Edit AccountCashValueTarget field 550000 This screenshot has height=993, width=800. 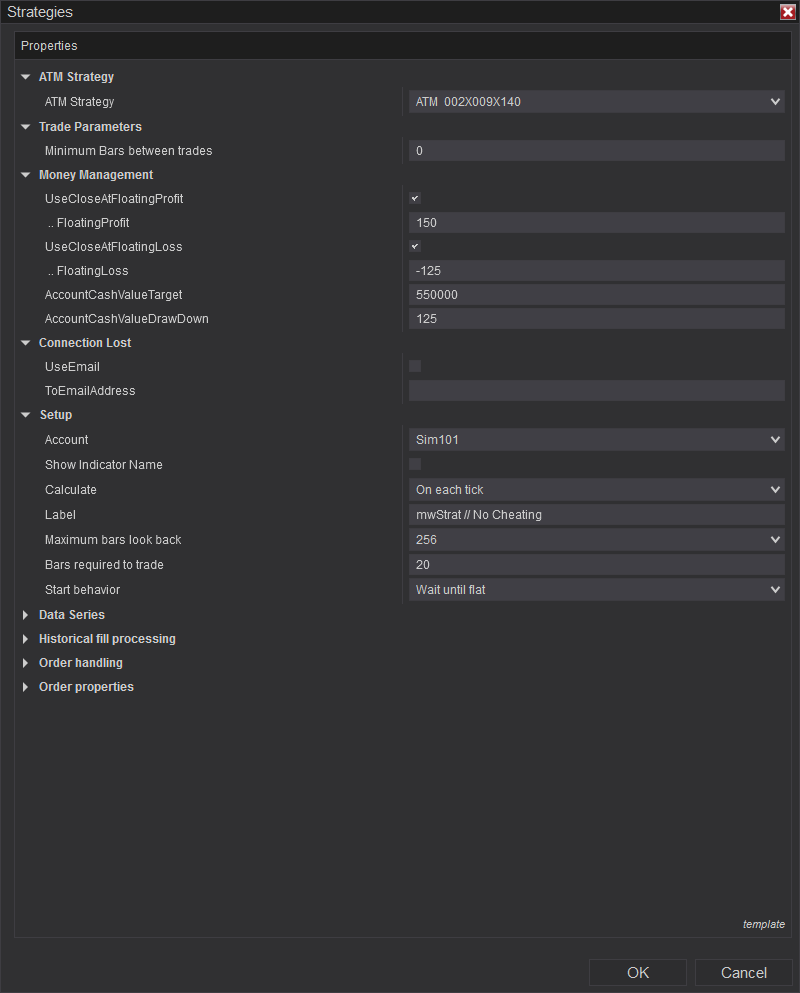click(x=597, y=295)
